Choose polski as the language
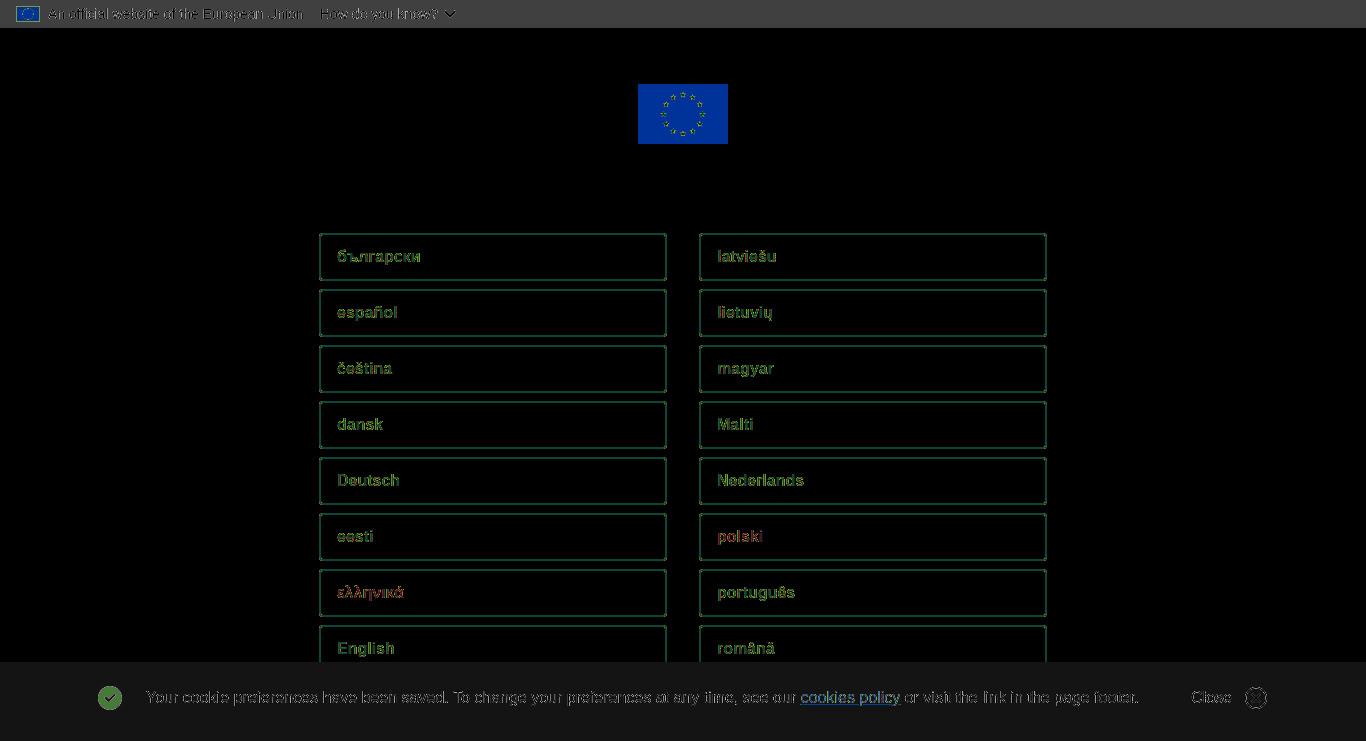1366x741 pixels. point(873,537)
